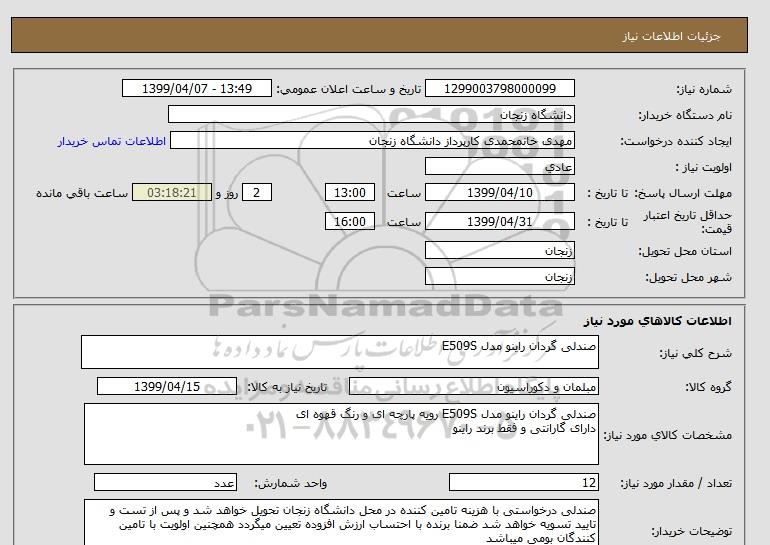Click delivery province field زنجان
Image resolution: width=770 pixels, height=545 pixels.
[499, 251]
